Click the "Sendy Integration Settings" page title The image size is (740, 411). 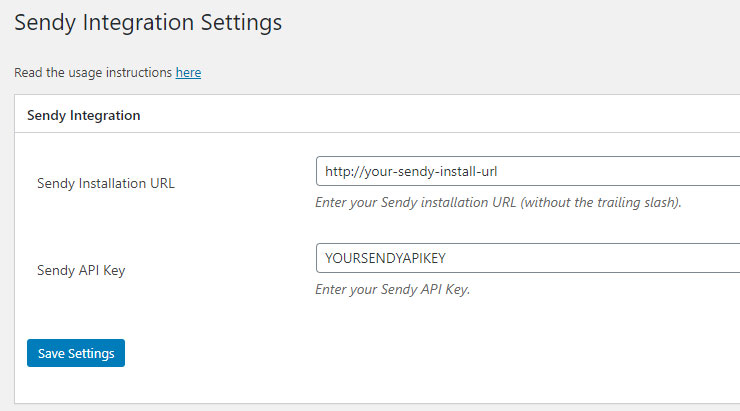148,23
